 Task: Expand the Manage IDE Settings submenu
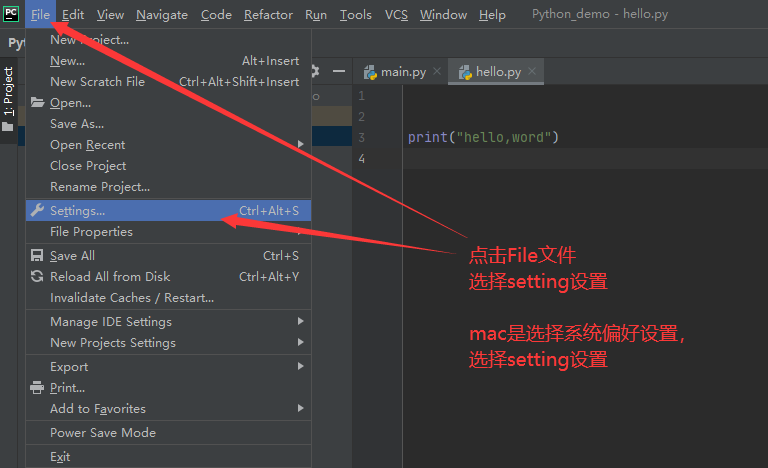pyautogui.click(x=301, y=321)
